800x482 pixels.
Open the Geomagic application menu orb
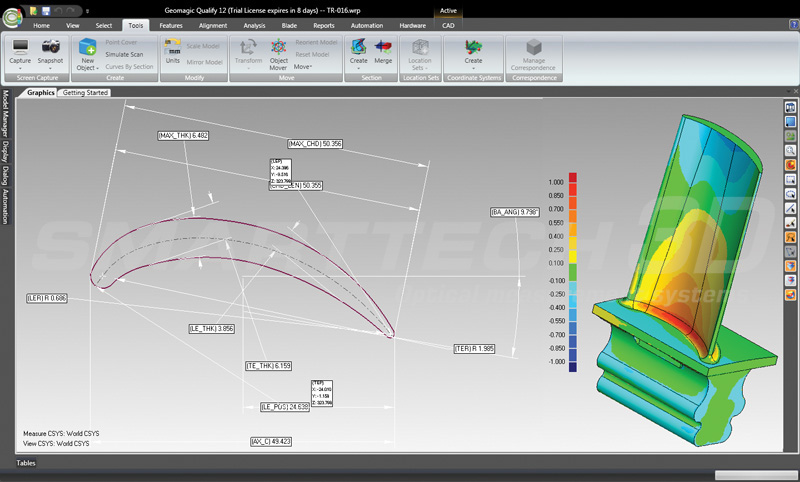click(11, 17)
